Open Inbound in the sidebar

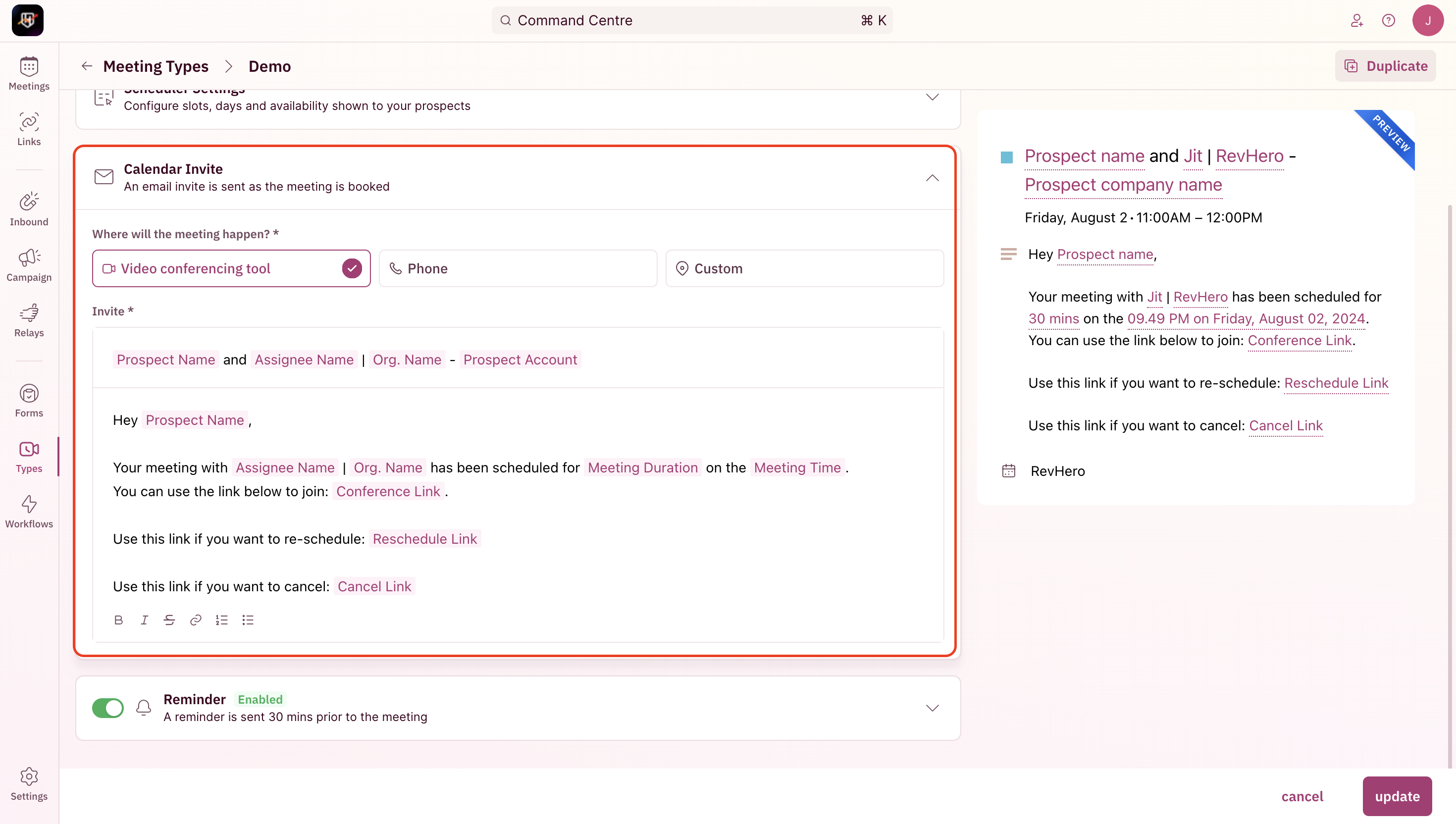[29, 210]
